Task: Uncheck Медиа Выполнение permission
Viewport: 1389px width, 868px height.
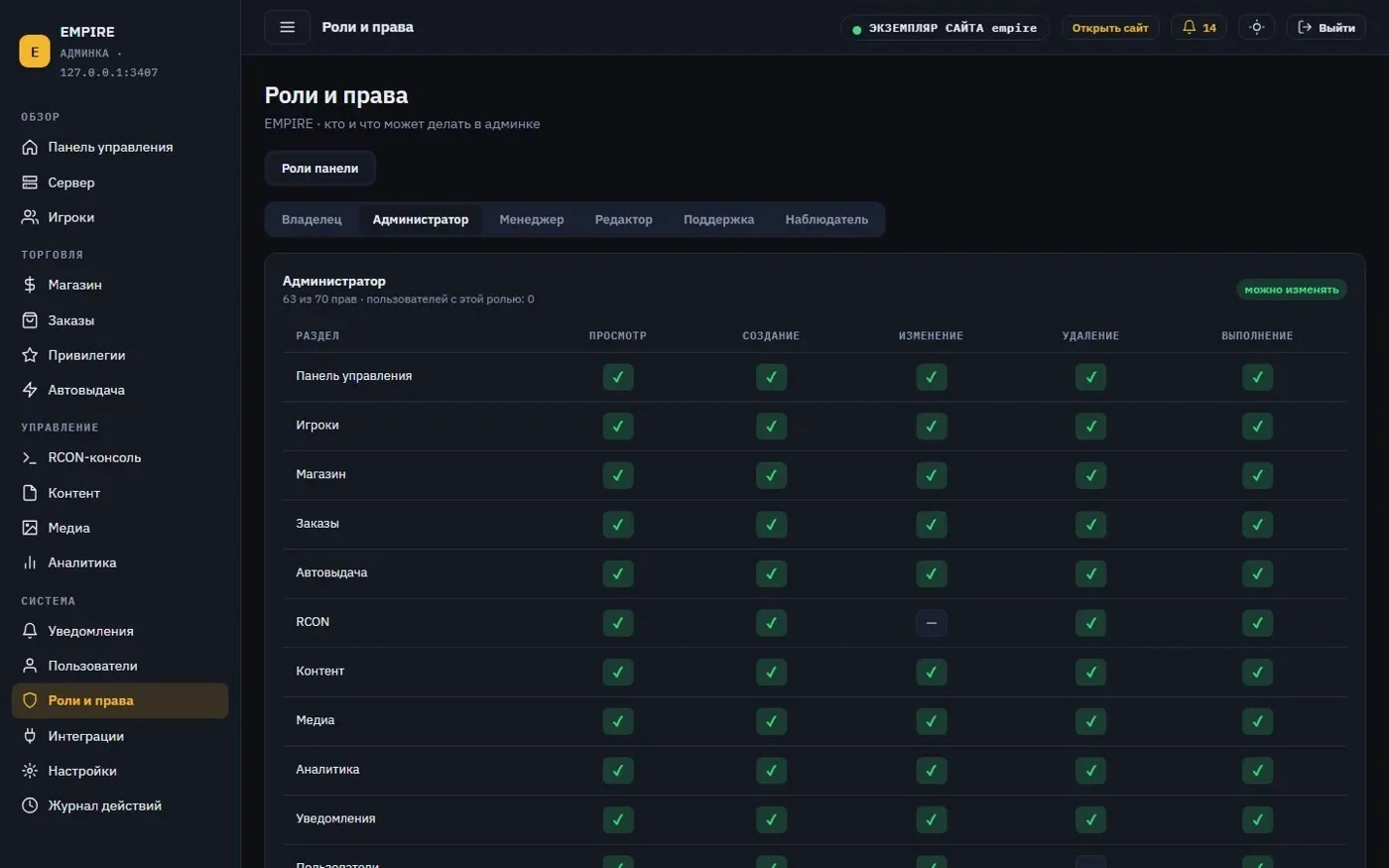Action: point(1257,721)
